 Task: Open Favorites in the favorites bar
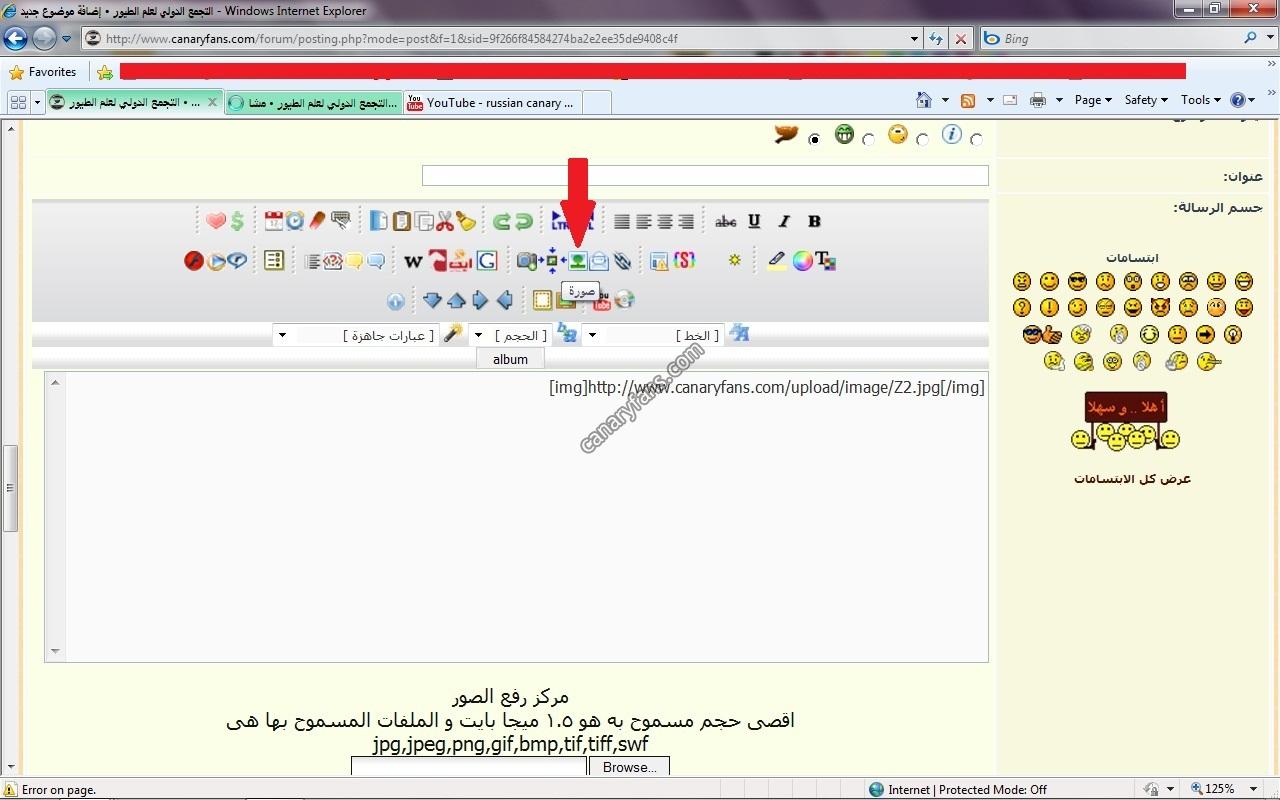coord(43,72)
